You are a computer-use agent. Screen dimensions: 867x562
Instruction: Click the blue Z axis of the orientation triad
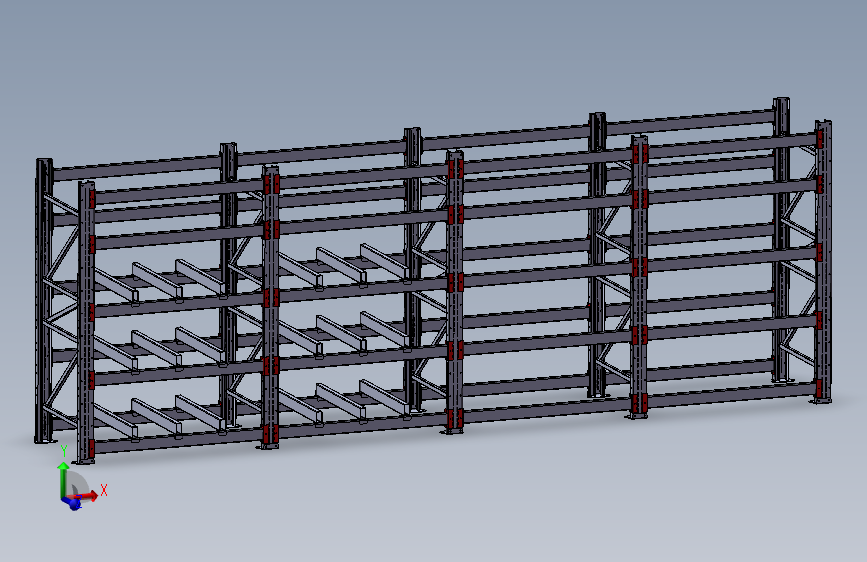[72, 502]
